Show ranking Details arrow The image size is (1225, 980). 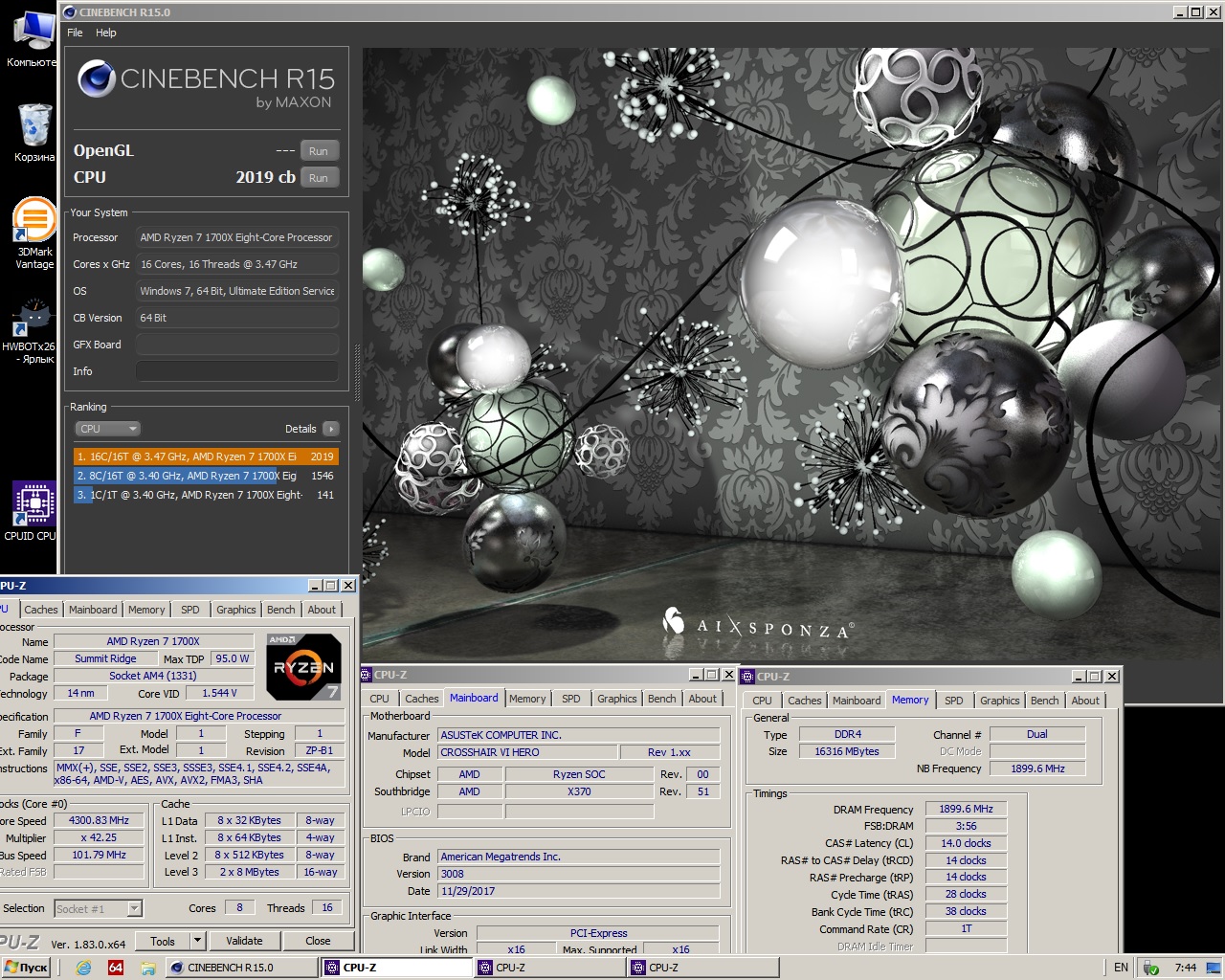point(331,429)
